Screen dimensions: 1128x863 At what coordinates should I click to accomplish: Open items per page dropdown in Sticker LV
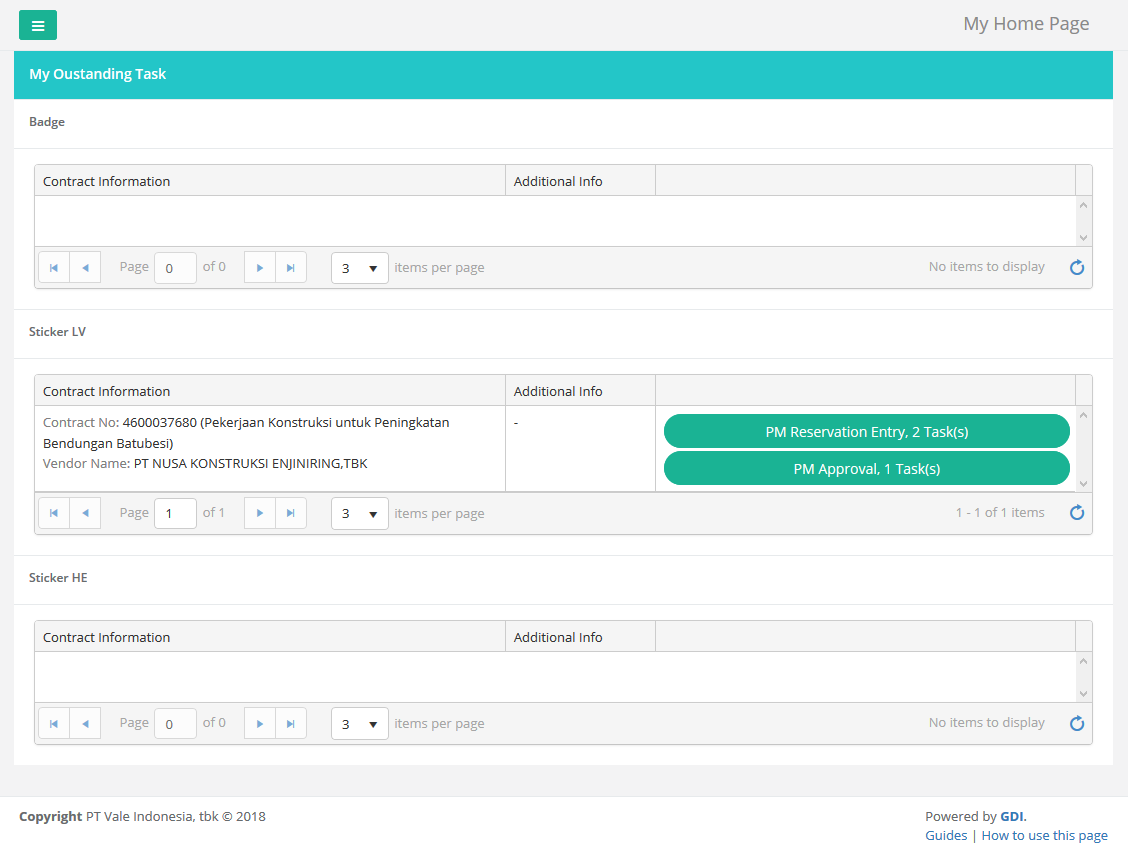[360, 513]
